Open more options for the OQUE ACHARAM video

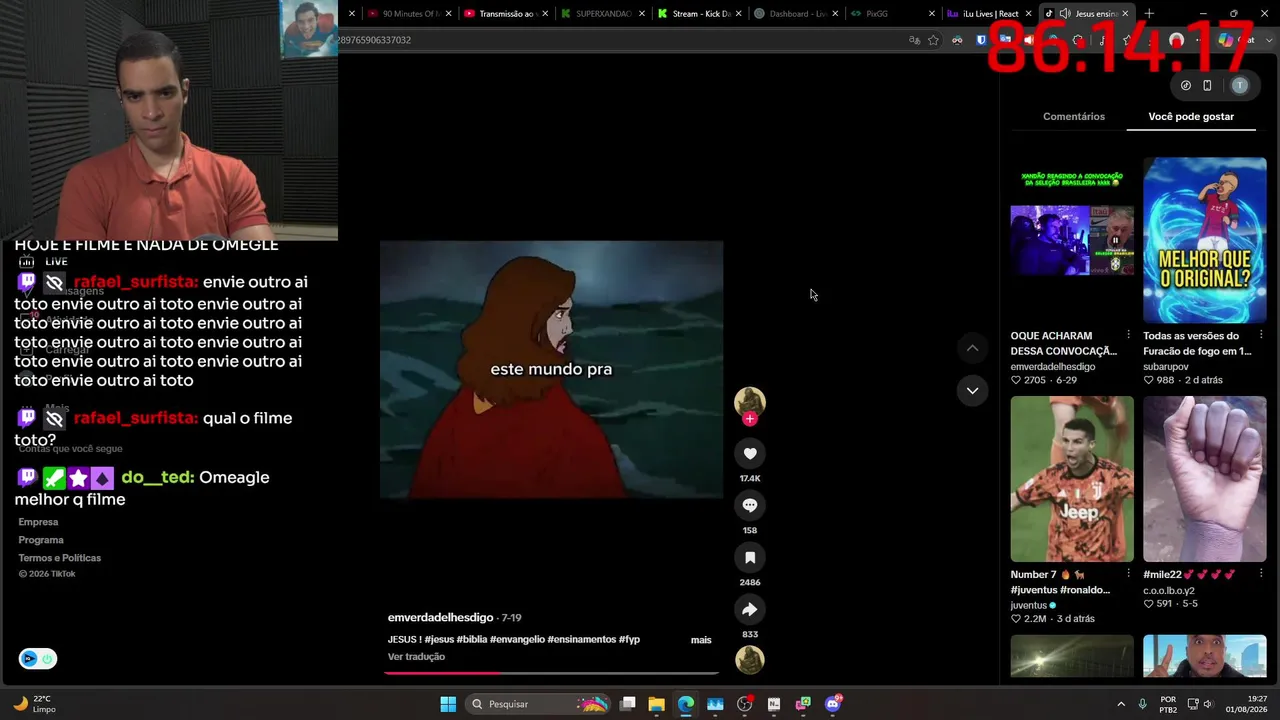(x=1129, y=335)
